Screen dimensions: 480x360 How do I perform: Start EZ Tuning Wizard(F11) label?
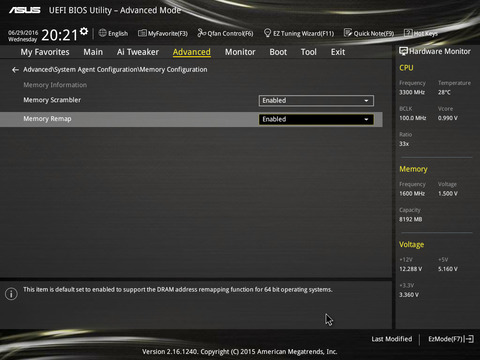303,33
